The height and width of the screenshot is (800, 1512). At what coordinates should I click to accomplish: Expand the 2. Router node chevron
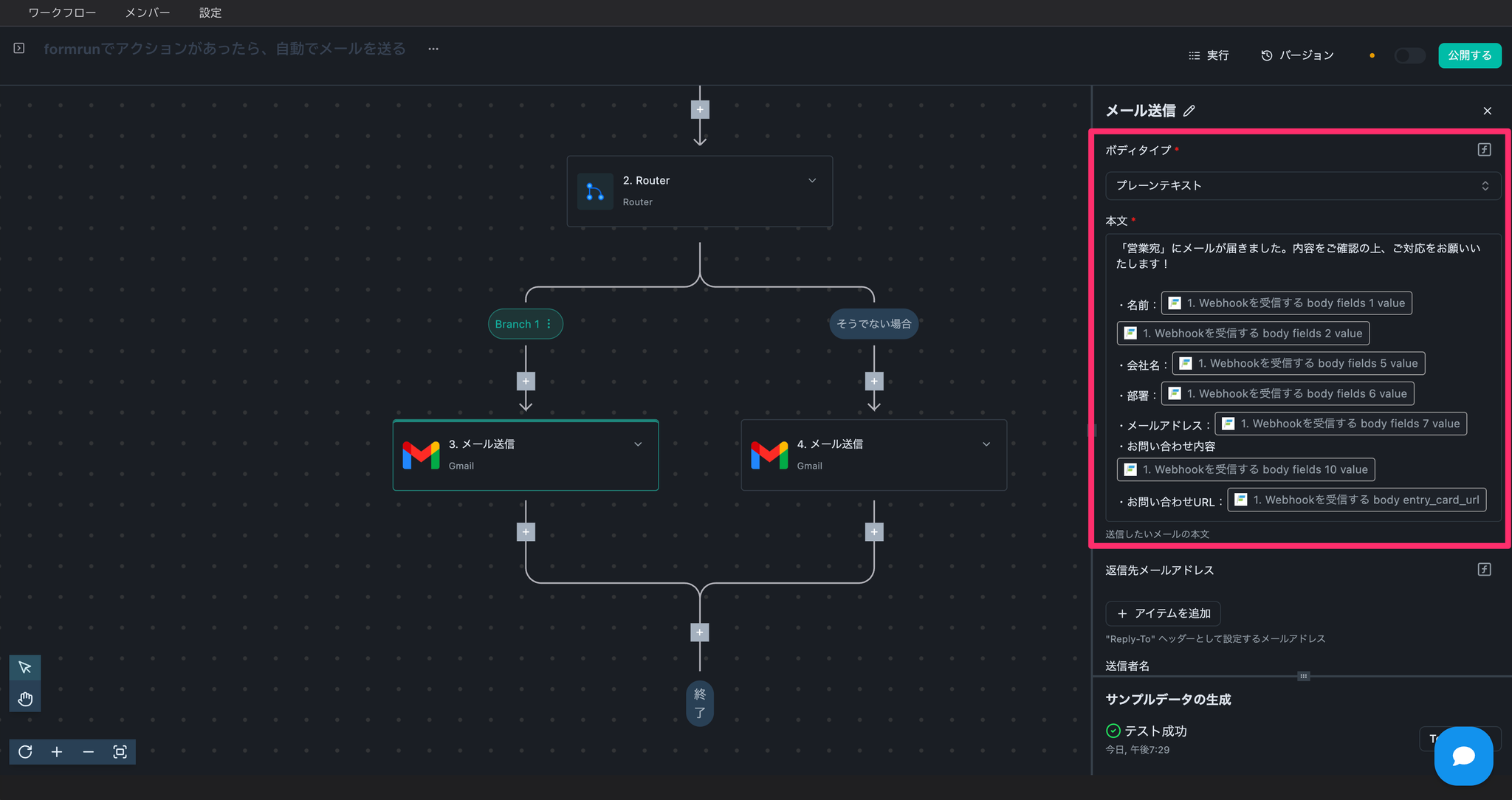[x=812, y=181]
